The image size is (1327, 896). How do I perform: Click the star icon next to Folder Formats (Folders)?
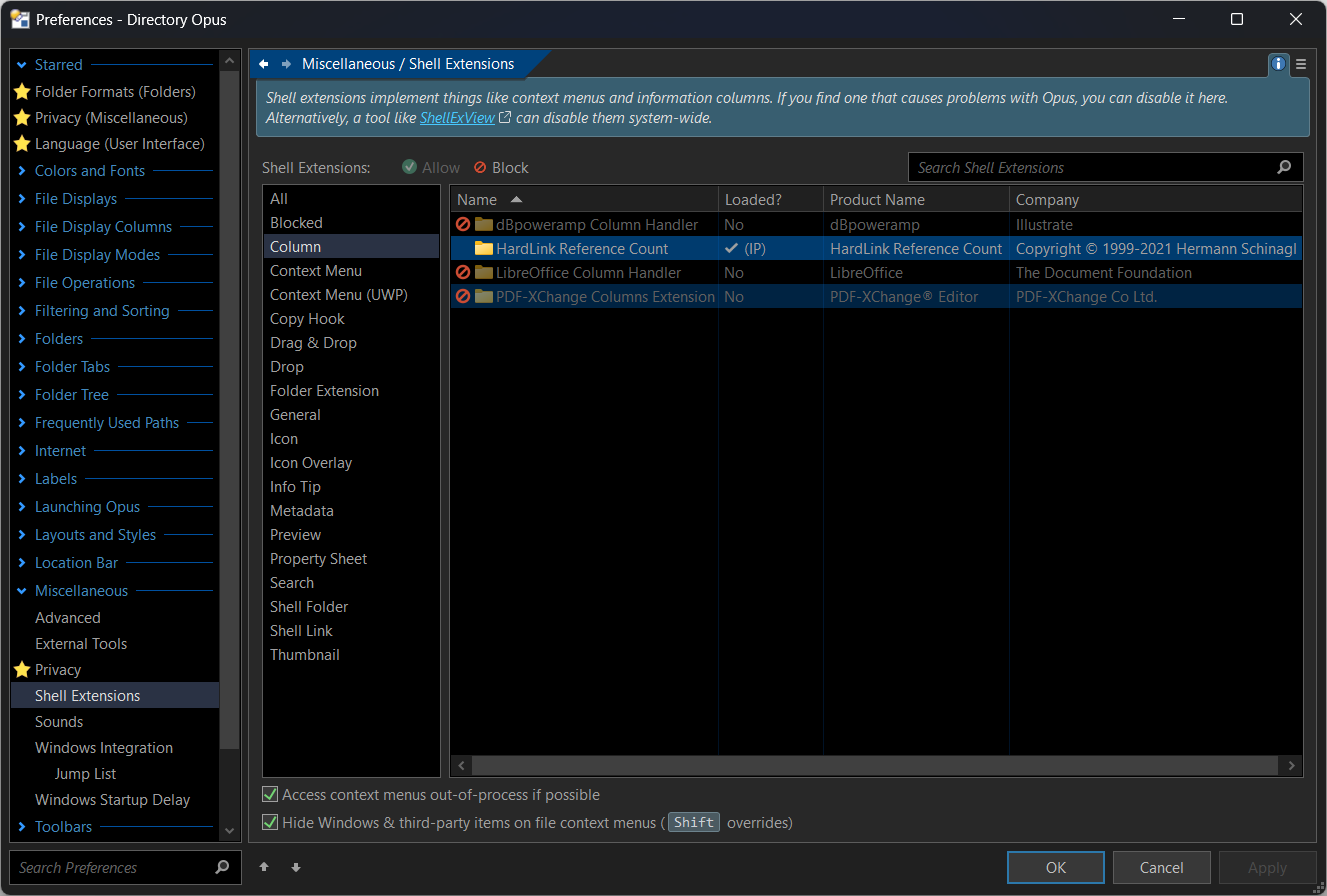pos(22,91)
